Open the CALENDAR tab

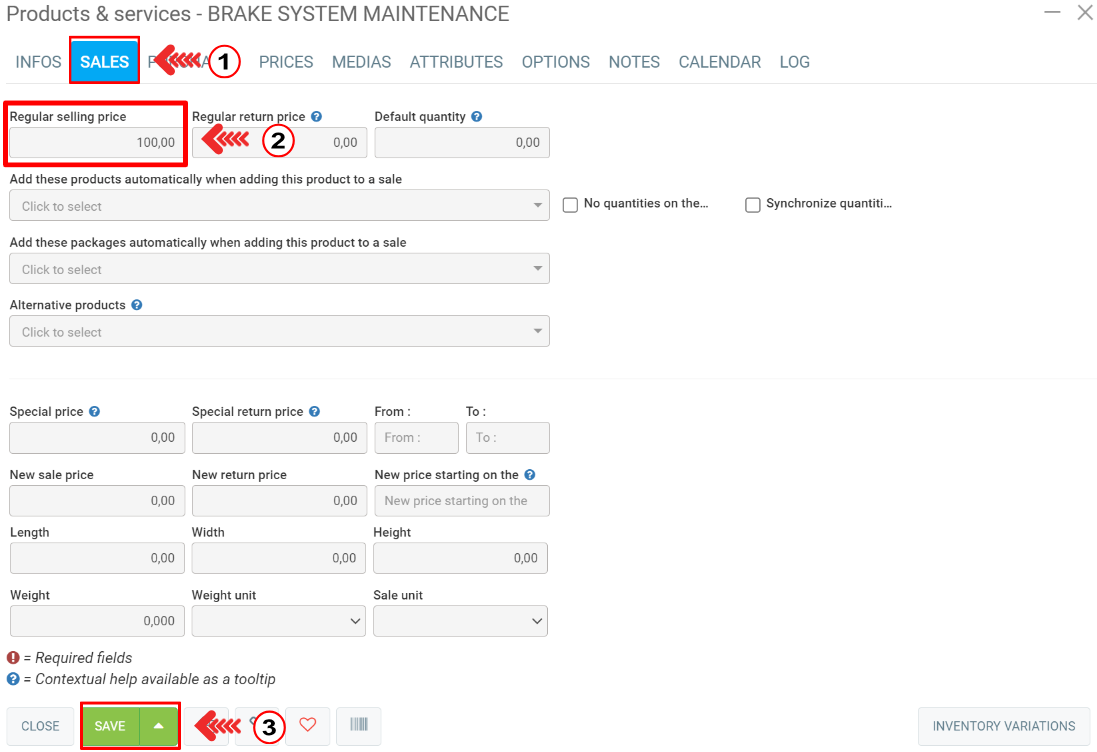point(719,62)
